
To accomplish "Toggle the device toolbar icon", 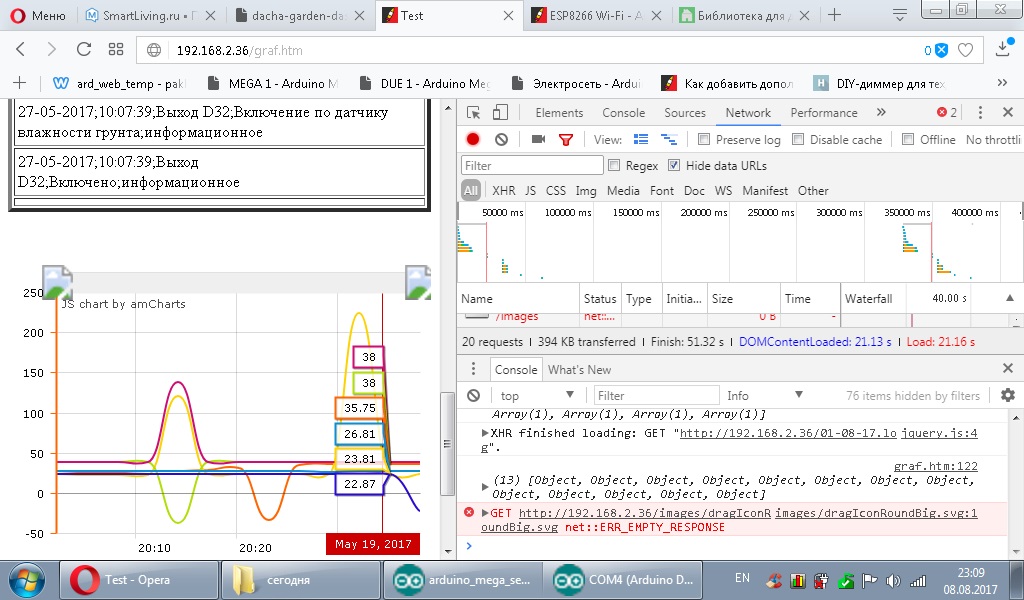I will pos(501,113).
